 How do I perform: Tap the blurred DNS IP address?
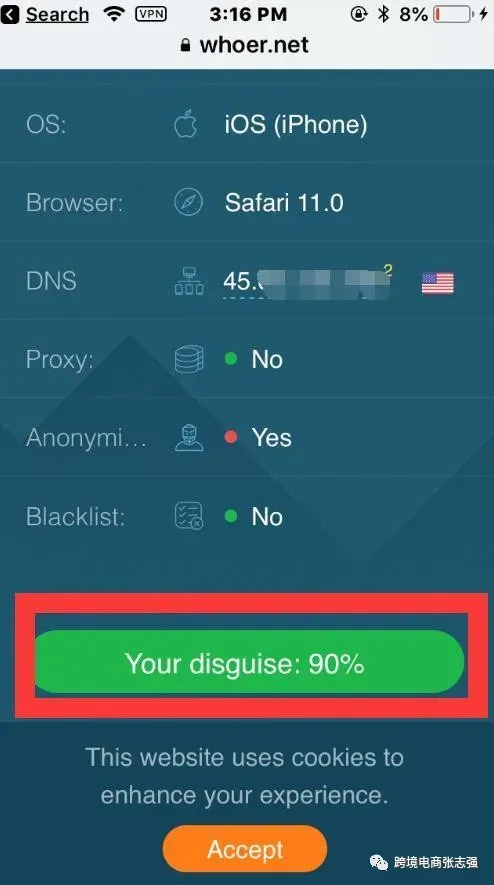click(x=307, y=282)
